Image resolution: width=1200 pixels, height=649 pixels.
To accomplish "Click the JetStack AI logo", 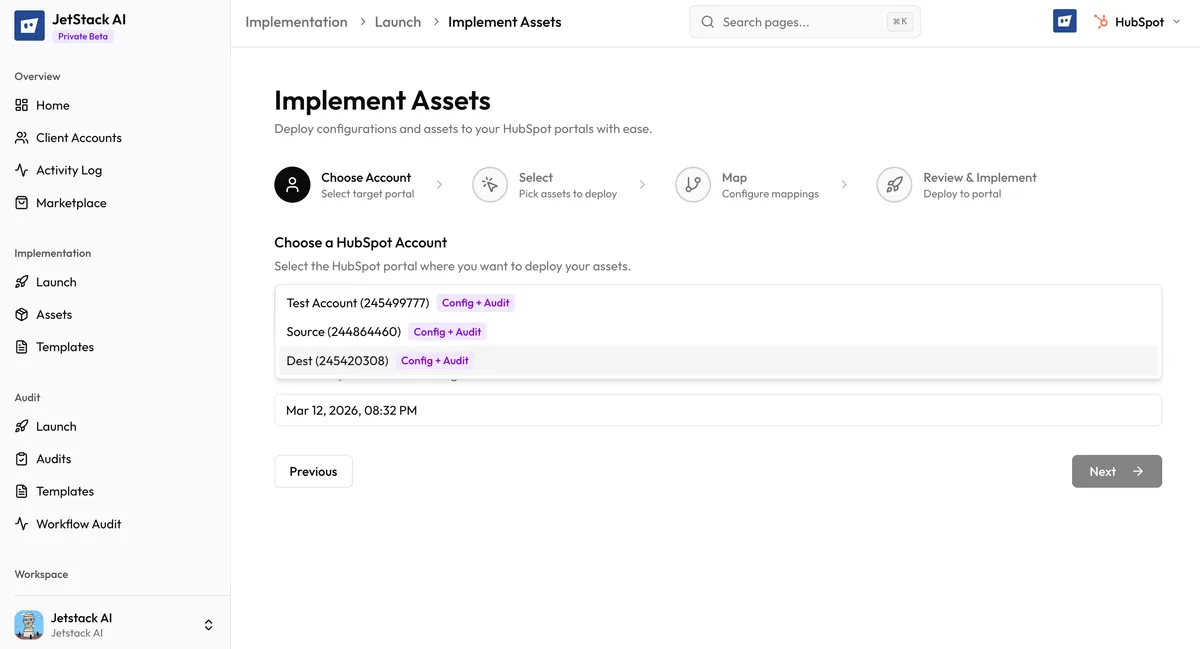I will [x=27, y=20].
